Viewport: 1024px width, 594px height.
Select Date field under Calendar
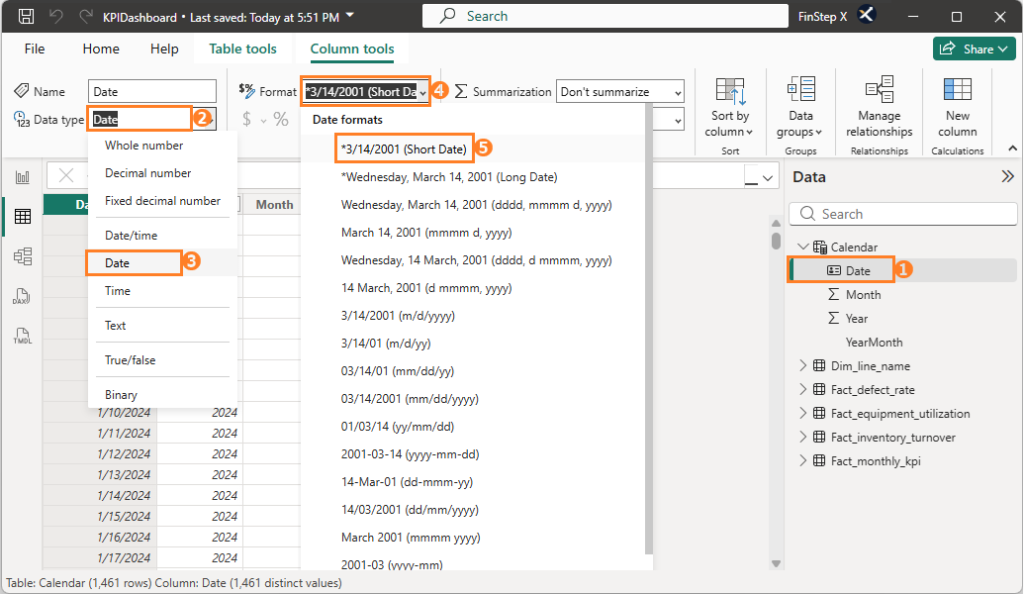857,271
